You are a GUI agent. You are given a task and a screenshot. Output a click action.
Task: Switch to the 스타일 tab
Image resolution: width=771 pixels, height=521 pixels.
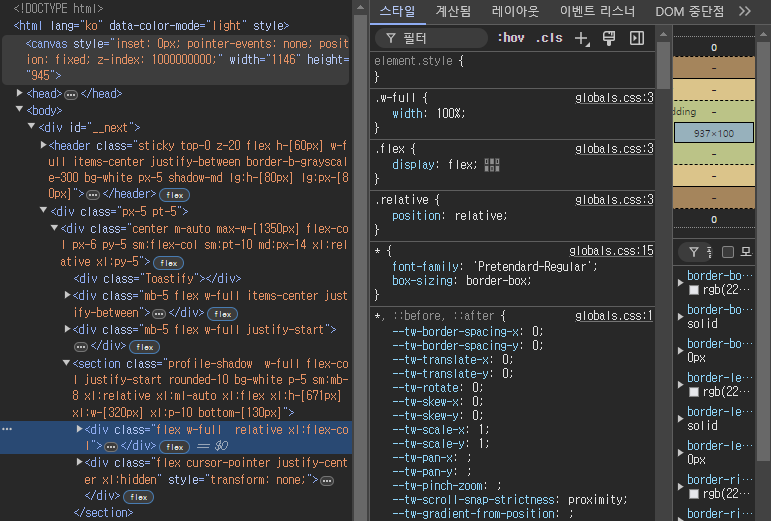pos(397,11)
